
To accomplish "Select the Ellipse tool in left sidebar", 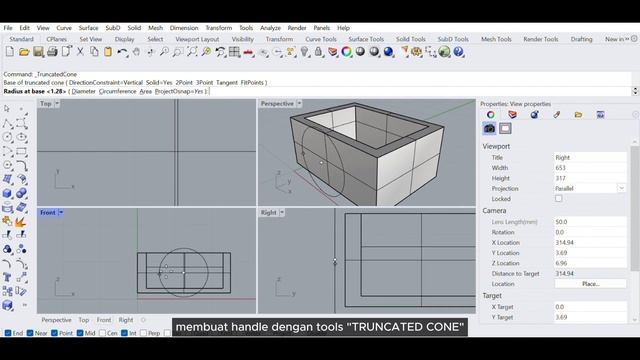I will [21, 137].
